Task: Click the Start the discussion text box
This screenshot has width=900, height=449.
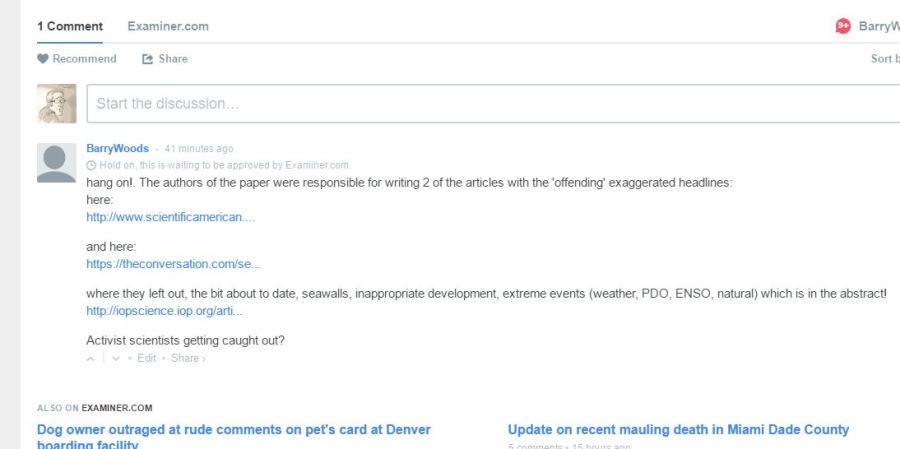Action: 490,103
